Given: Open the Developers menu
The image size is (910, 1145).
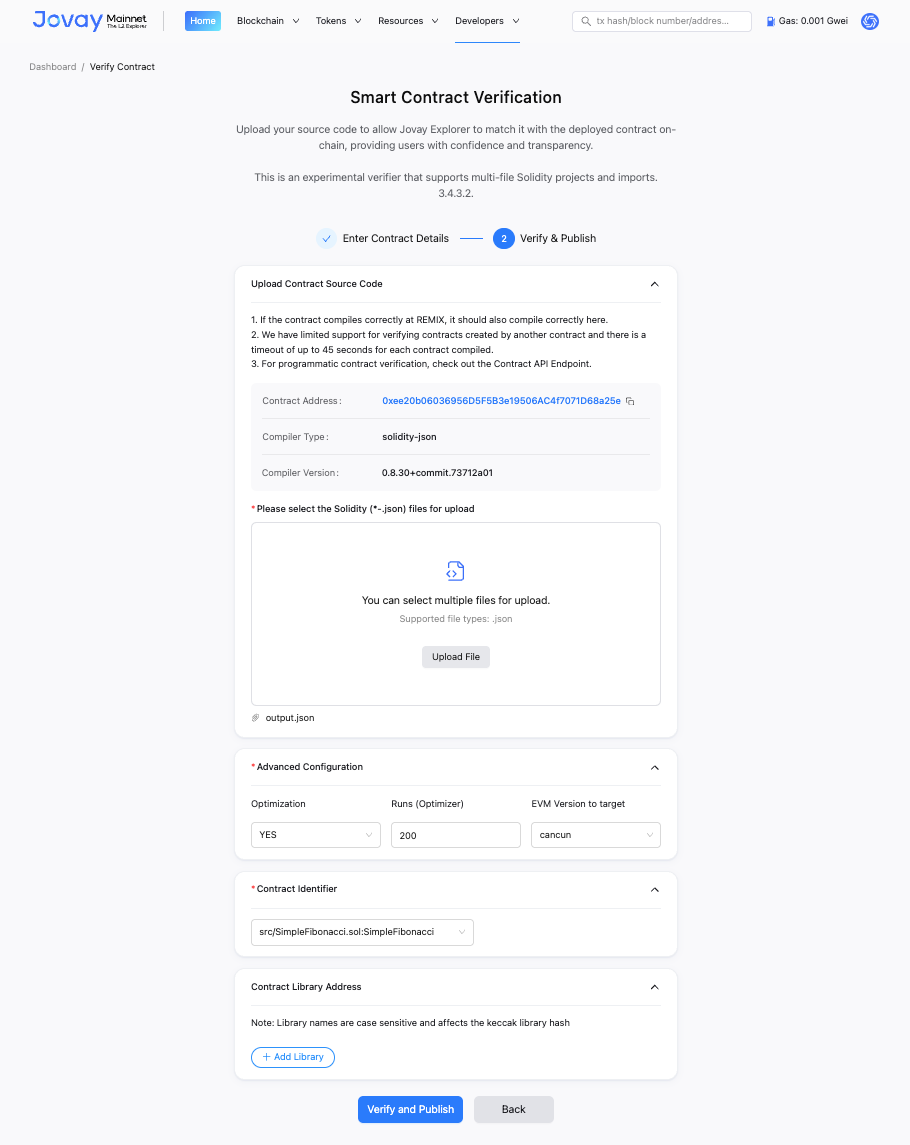Looking at the screenshot, I should (x=486, y=21).
